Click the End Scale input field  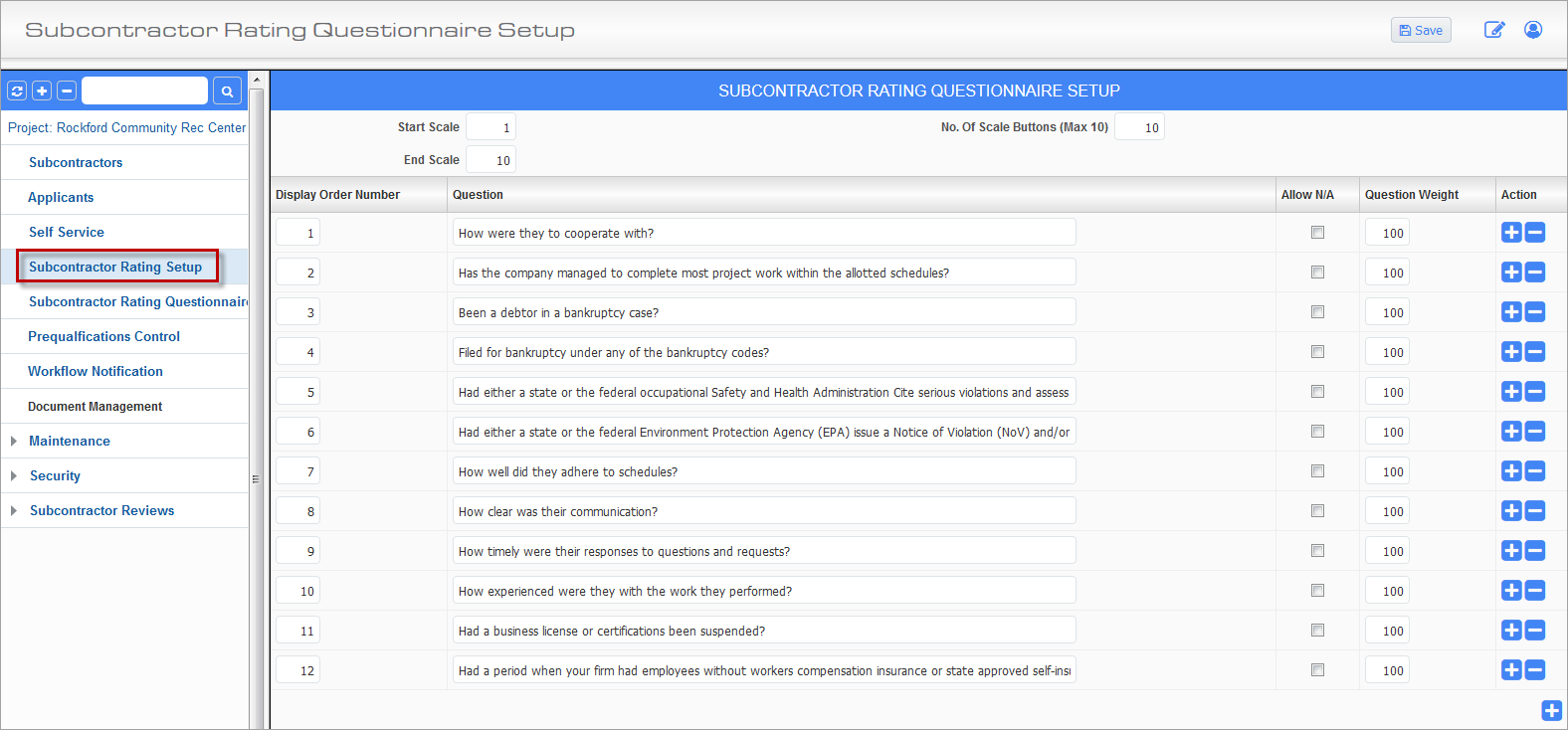point(490,160)
